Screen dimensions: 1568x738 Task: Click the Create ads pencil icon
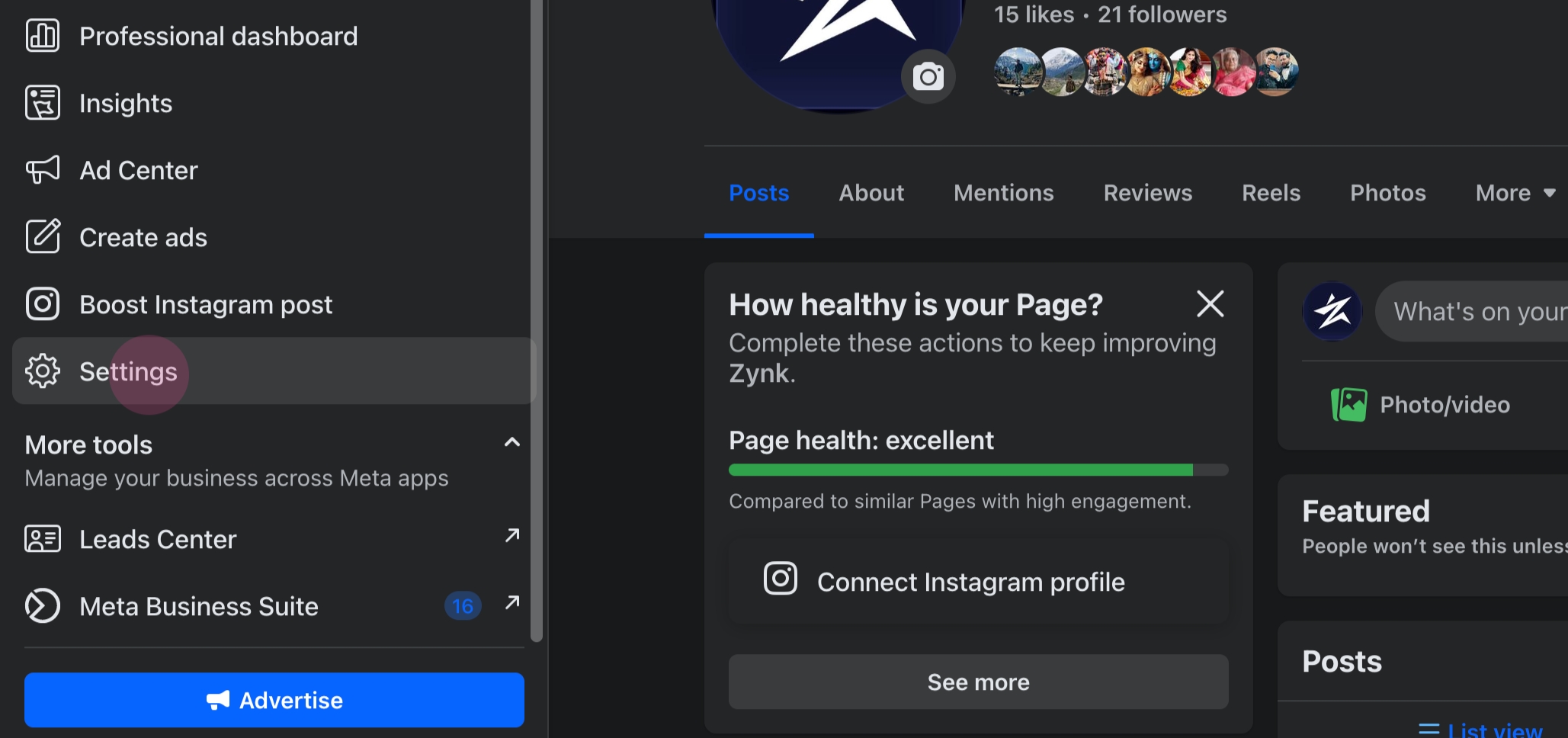pos(42,237)
